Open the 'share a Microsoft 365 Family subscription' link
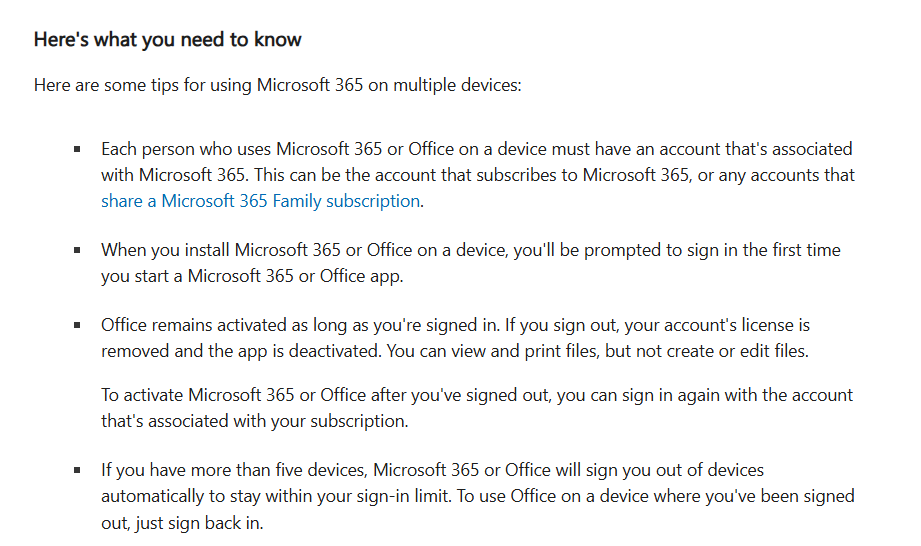Image resolution: width=921 pixels, height=546 pixels. click(260, 200)
